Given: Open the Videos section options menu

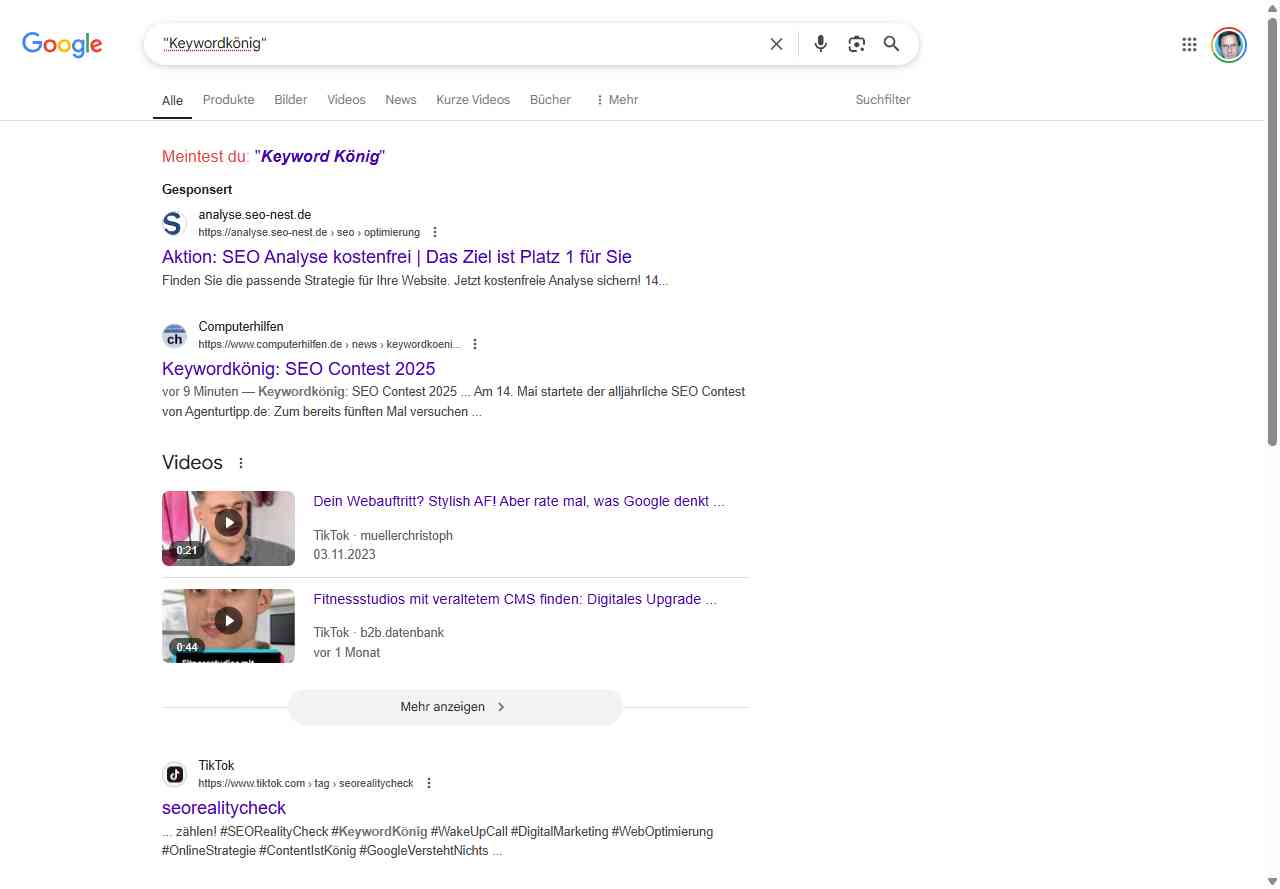Looking at the screenshot, I should 241,463.
